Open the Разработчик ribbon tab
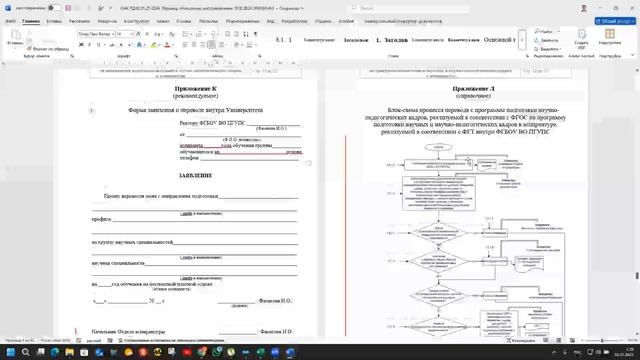Viewport: 640px width, 360px height. point(294,21)
